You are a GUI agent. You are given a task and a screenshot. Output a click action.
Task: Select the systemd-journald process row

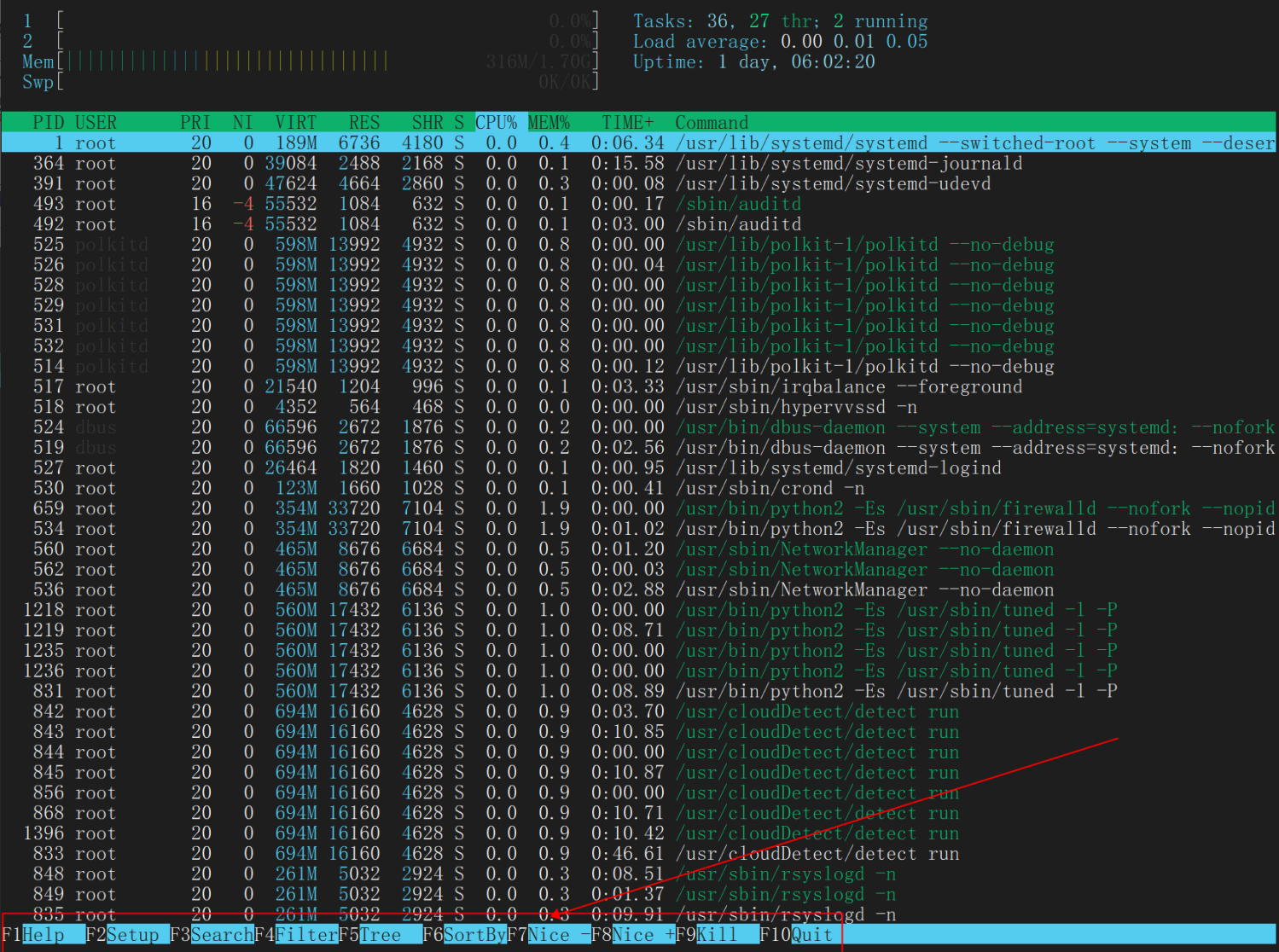tap(639, 163)
